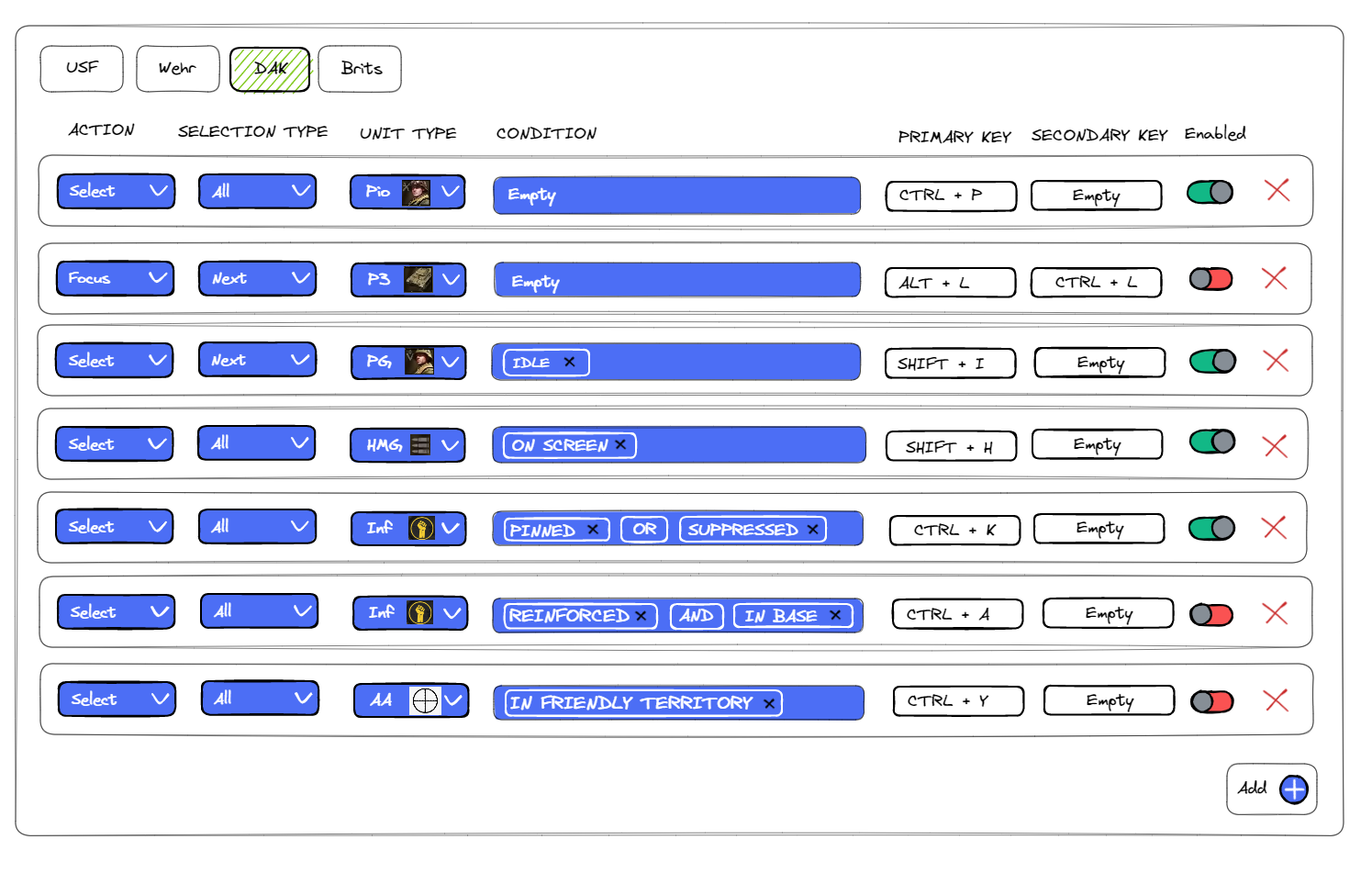Click the OR operator in condition
This screenshot has width=1372, height=873.
[644, 529]
